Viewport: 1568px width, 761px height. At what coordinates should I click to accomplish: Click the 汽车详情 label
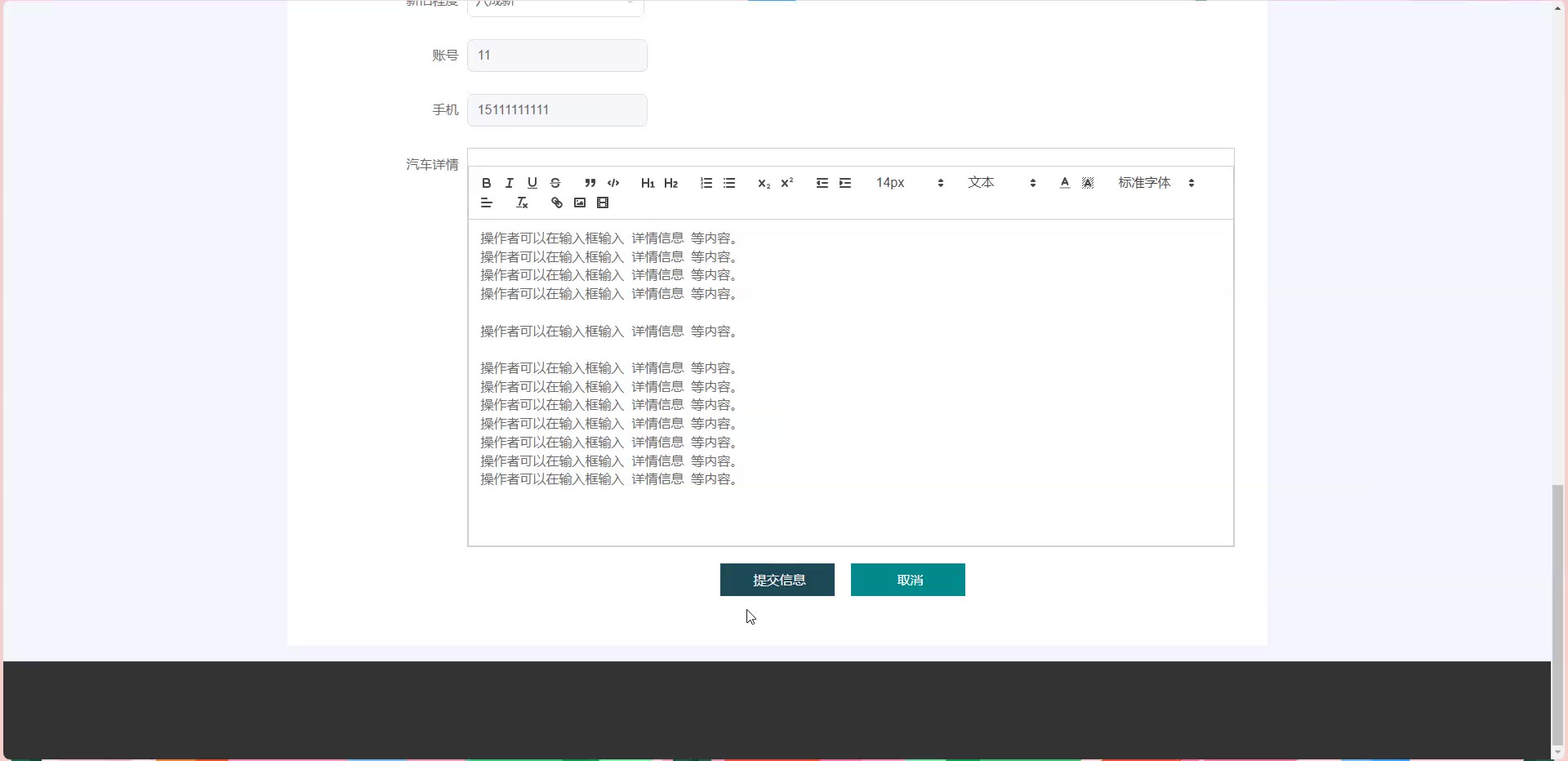tap(432, 165)
